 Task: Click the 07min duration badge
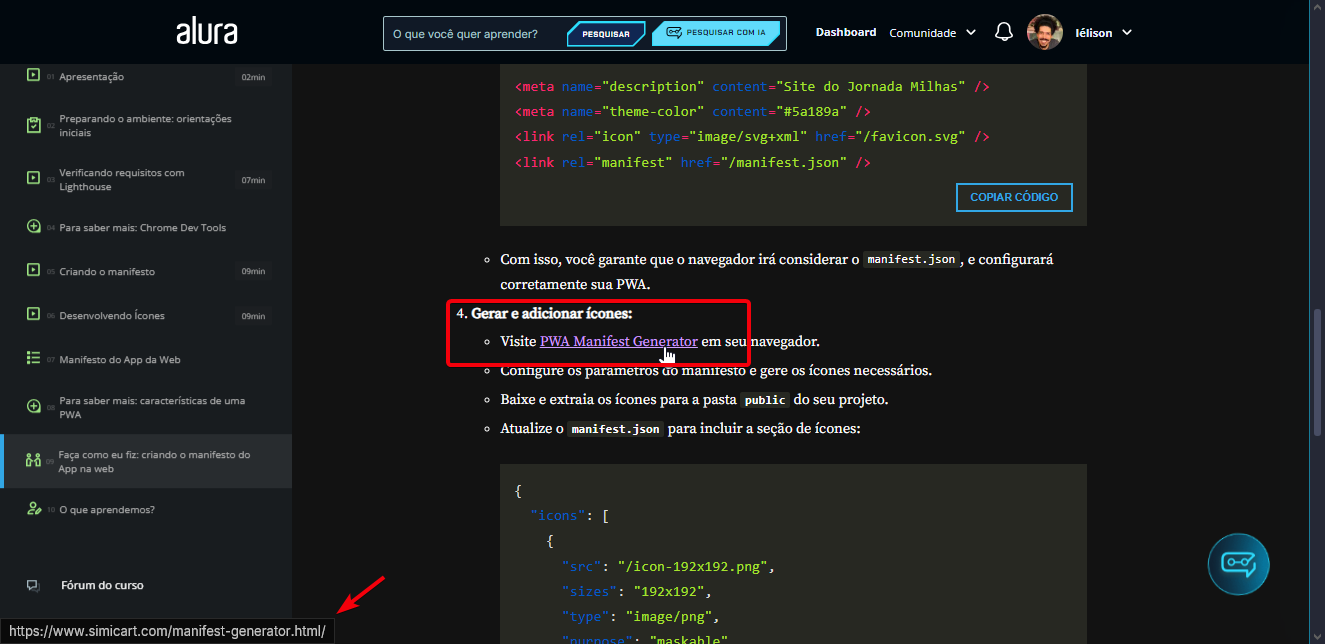253,180
